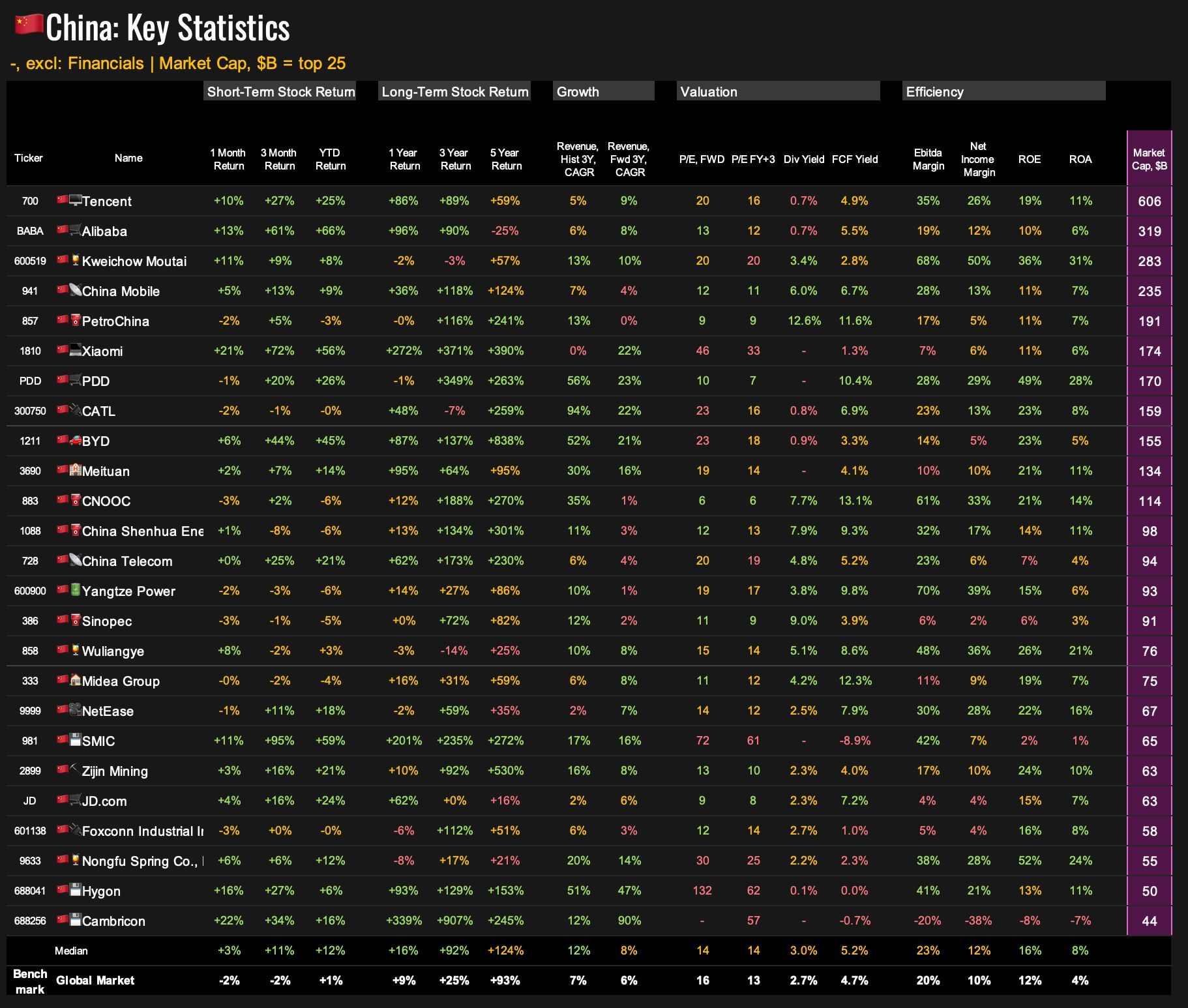Click the fuel pump icon next to PetroChina
1188x1008 pixels.
(76, 320)
